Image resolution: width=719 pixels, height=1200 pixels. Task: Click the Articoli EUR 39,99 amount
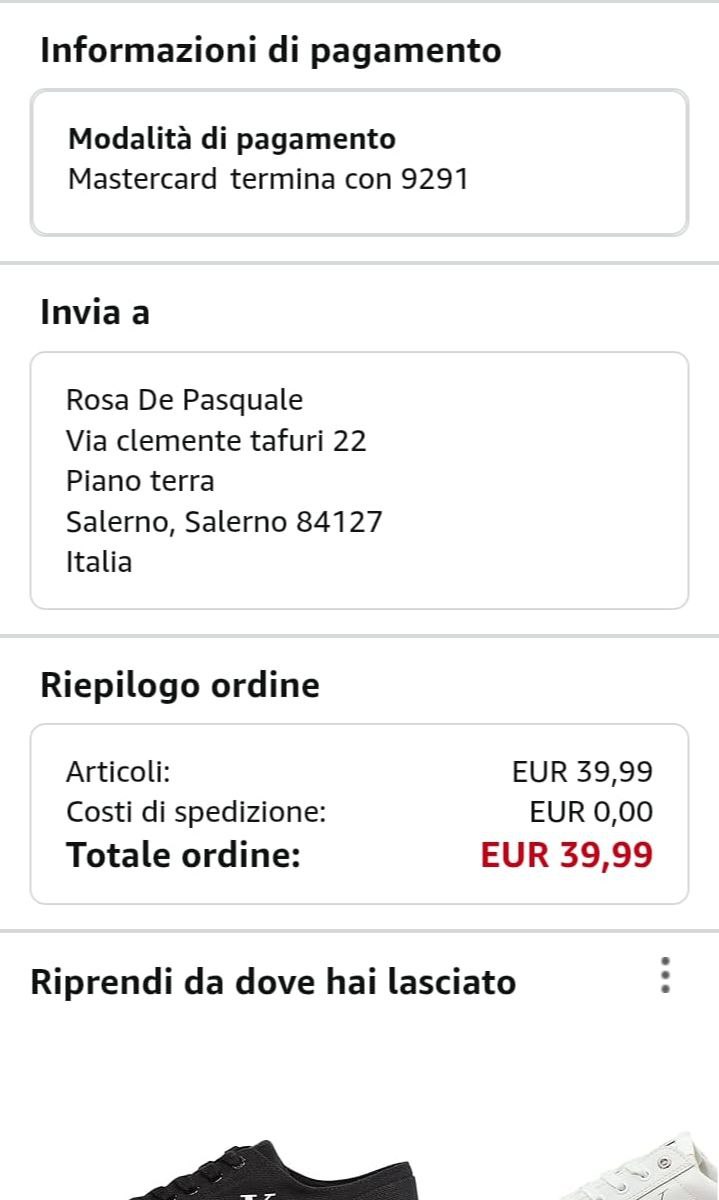pyautogui.click(x=582, y=772)
